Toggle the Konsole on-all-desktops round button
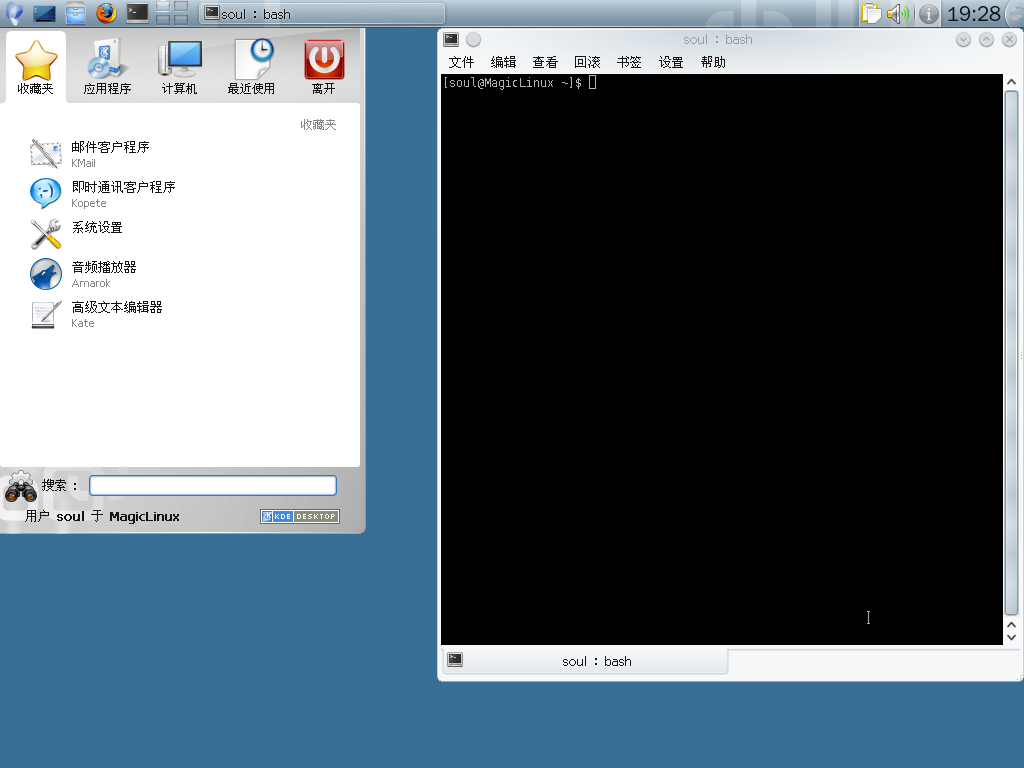The height and width of the screenshot is (768, 1024). (473, 40)
